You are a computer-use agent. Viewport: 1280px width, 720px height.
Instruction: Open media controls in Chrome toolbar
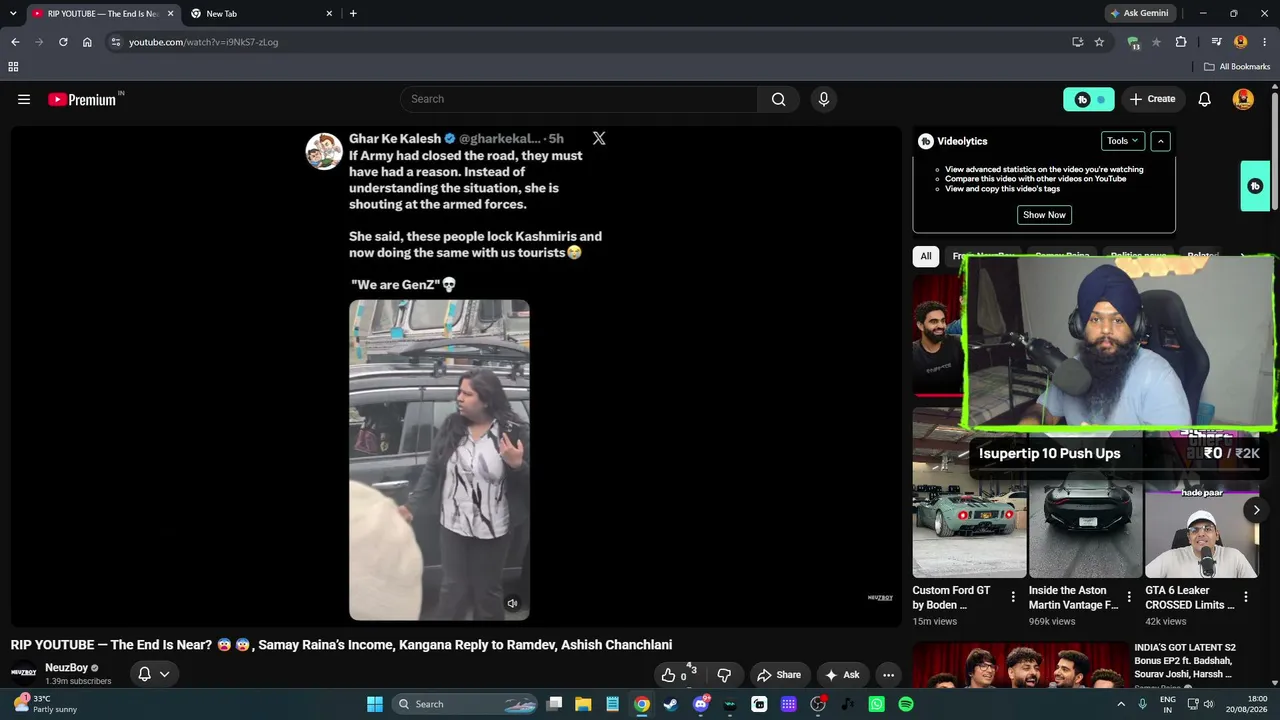[x=1216, y=42]
